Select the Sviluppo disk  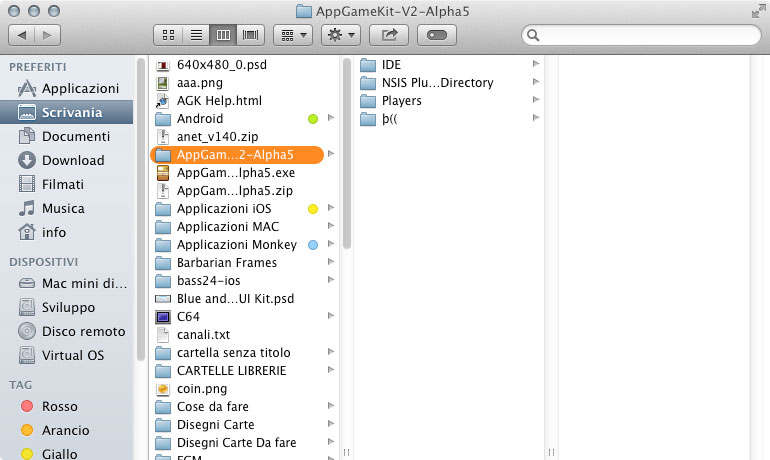click(67, 308)
